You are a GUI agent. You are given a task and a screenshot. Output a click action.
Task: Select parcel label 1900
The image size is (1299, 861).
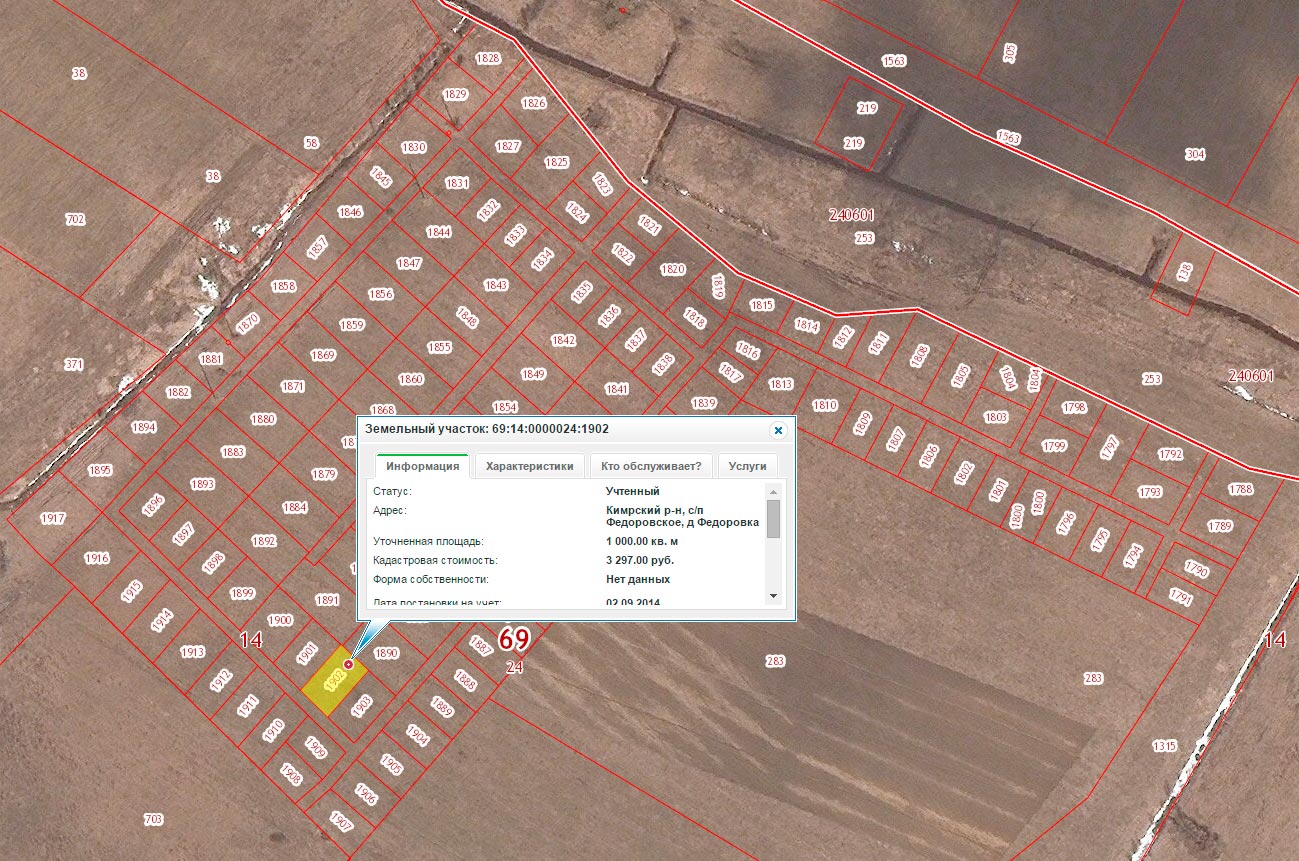[x=281, y=620]
